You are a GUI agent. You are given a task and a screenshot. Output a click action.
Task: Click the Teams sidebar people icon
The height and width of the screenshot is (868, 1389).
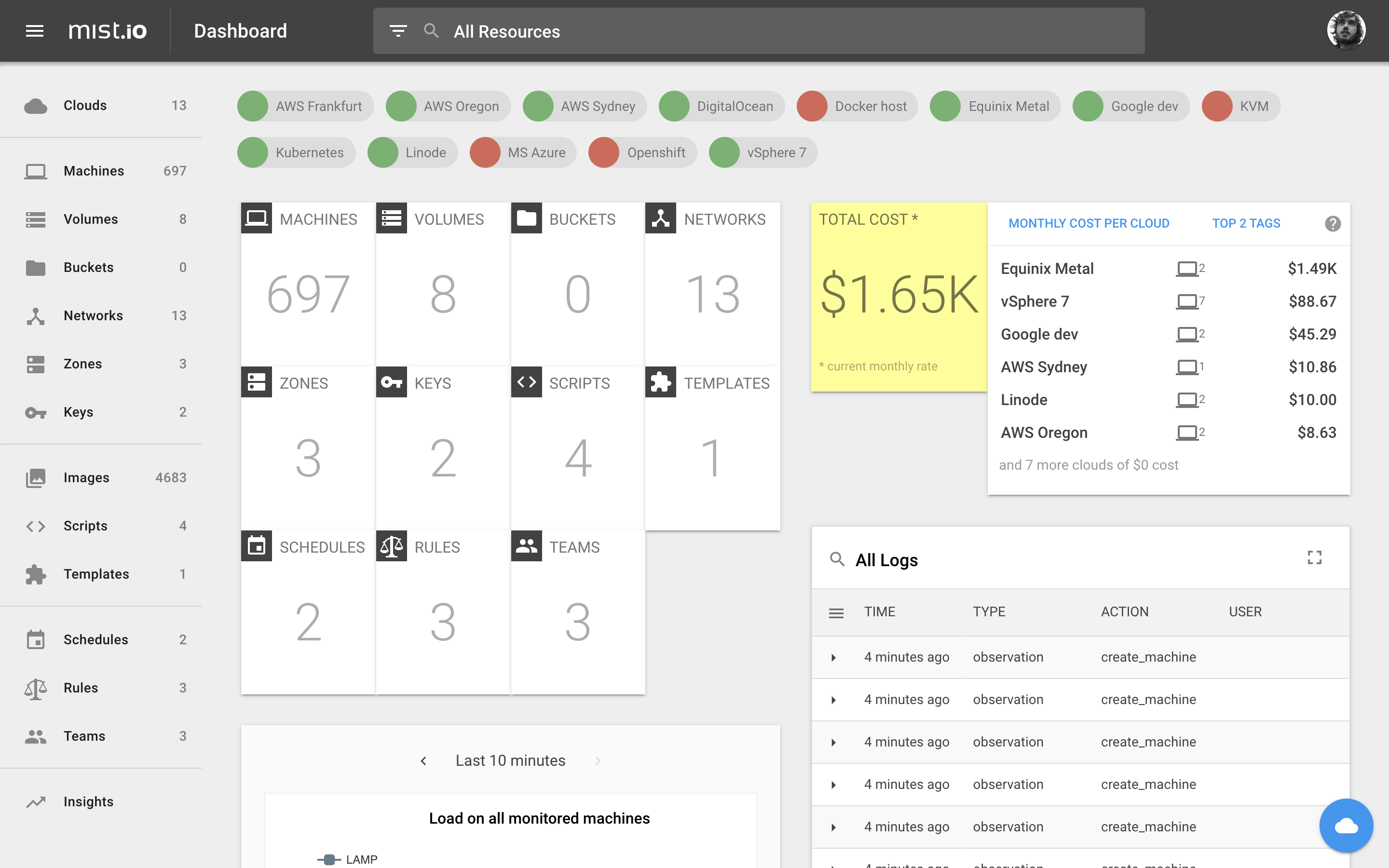pyautogui.click(x=36, y=736)
